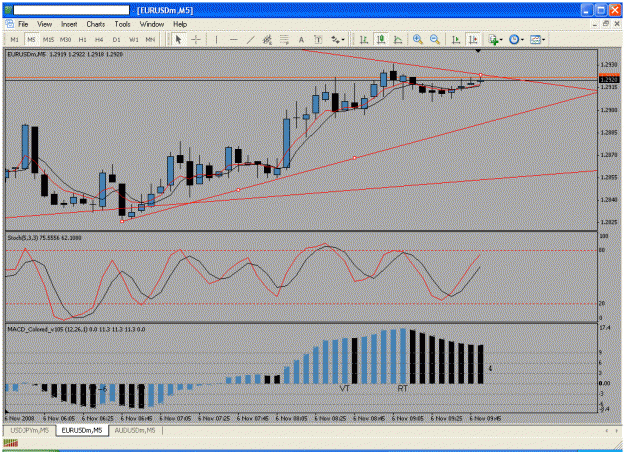Click the Stoch(5,3,3) indicator label
The height and width of the screenshot is (452, 625).
coord(45,238)
